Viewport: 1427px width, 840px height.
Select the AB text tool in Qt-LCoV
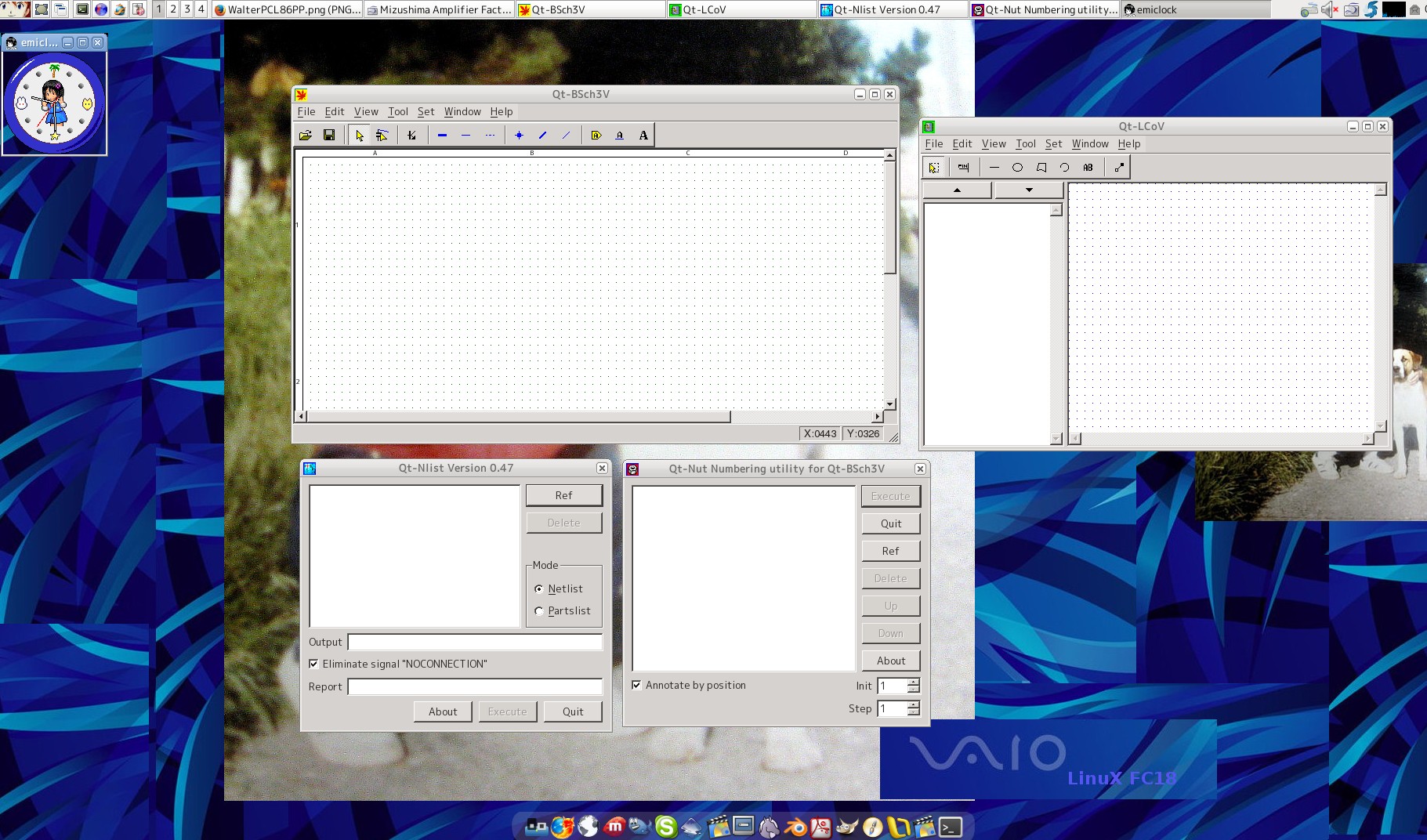(1088, 167)
